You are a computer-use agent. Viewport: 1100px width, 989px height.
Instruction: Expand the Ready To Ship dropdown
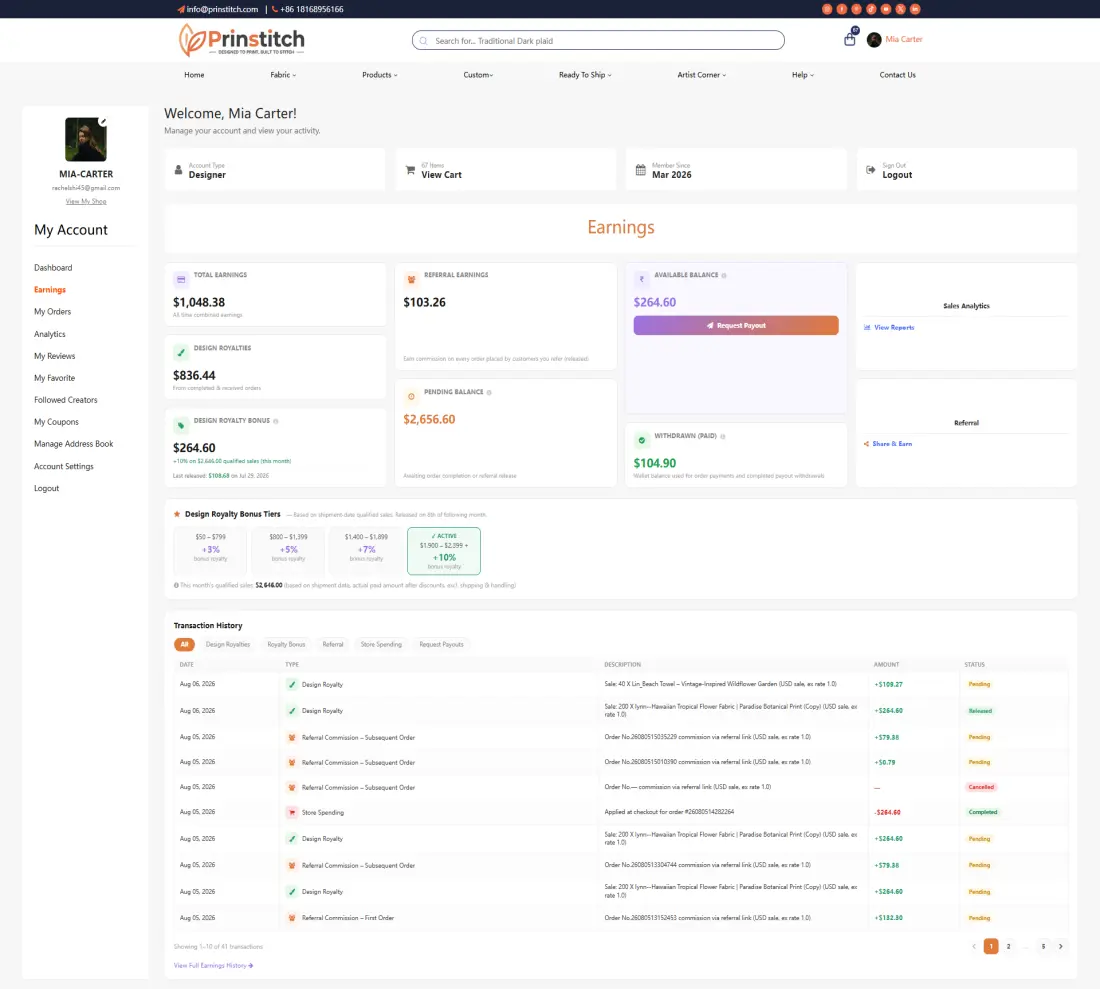pos(585,75)
